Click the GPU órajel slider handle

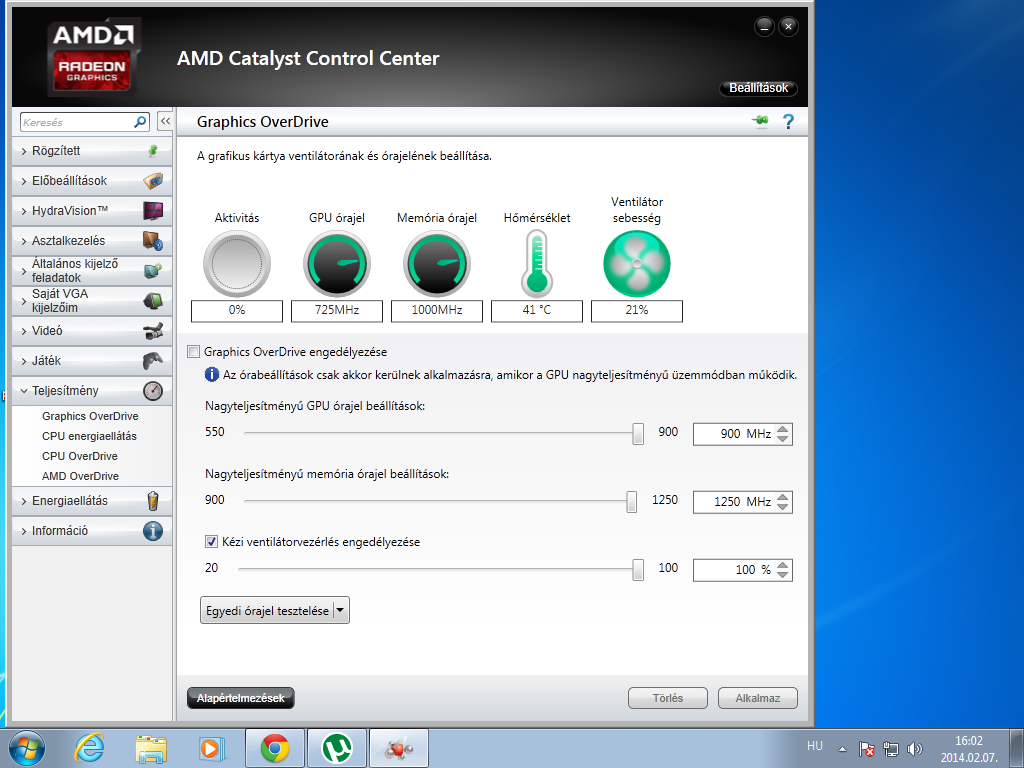coord(638,434)
